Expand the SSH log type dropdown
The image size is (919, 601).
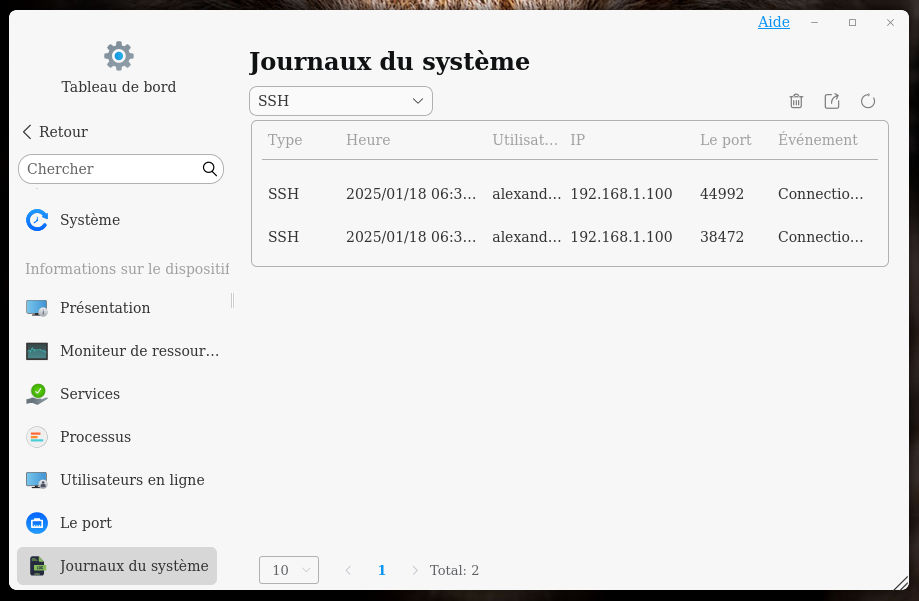pos(340,101)
